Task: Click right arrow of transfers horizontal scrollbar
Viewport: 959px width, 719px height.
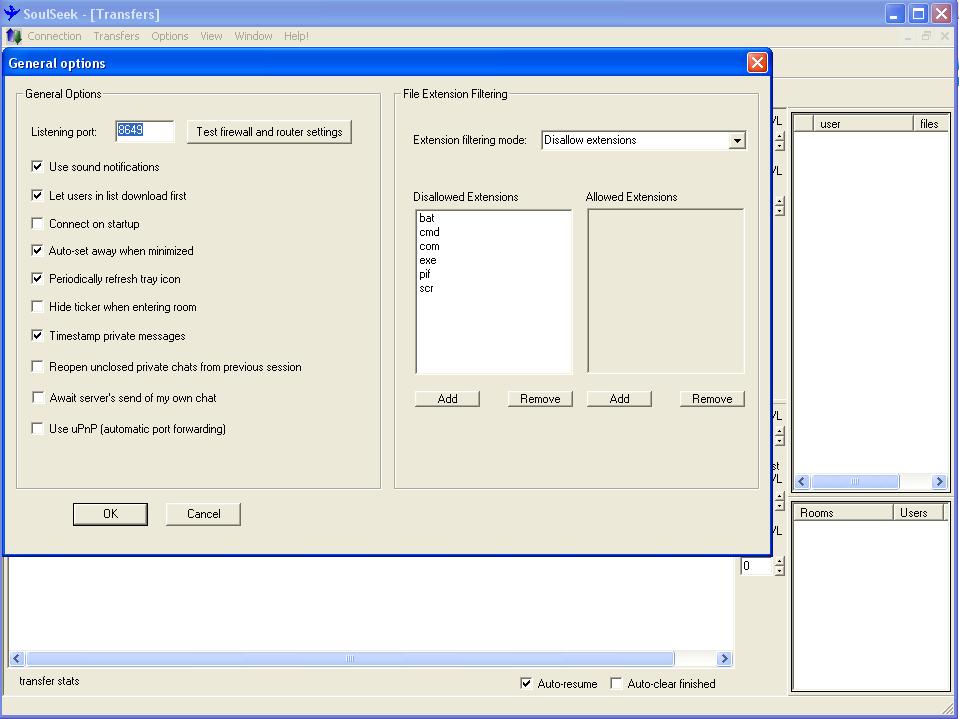Action: 724,658
